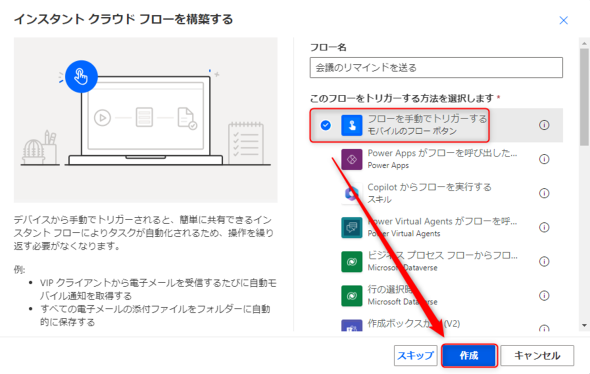
Task: Select the Copilot skill trigger icon
Action: click(351, 193)
